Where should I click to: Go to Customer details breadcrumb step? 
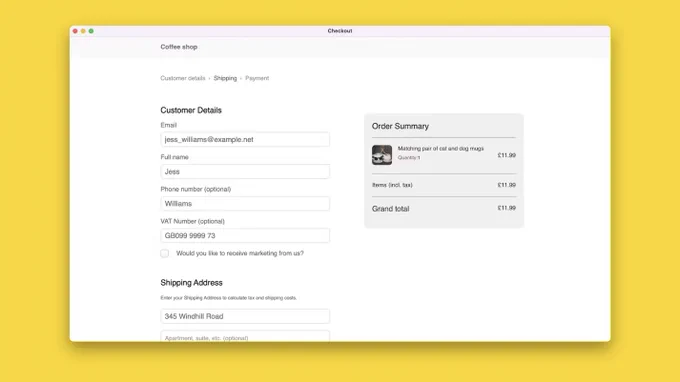pos(183,78)
